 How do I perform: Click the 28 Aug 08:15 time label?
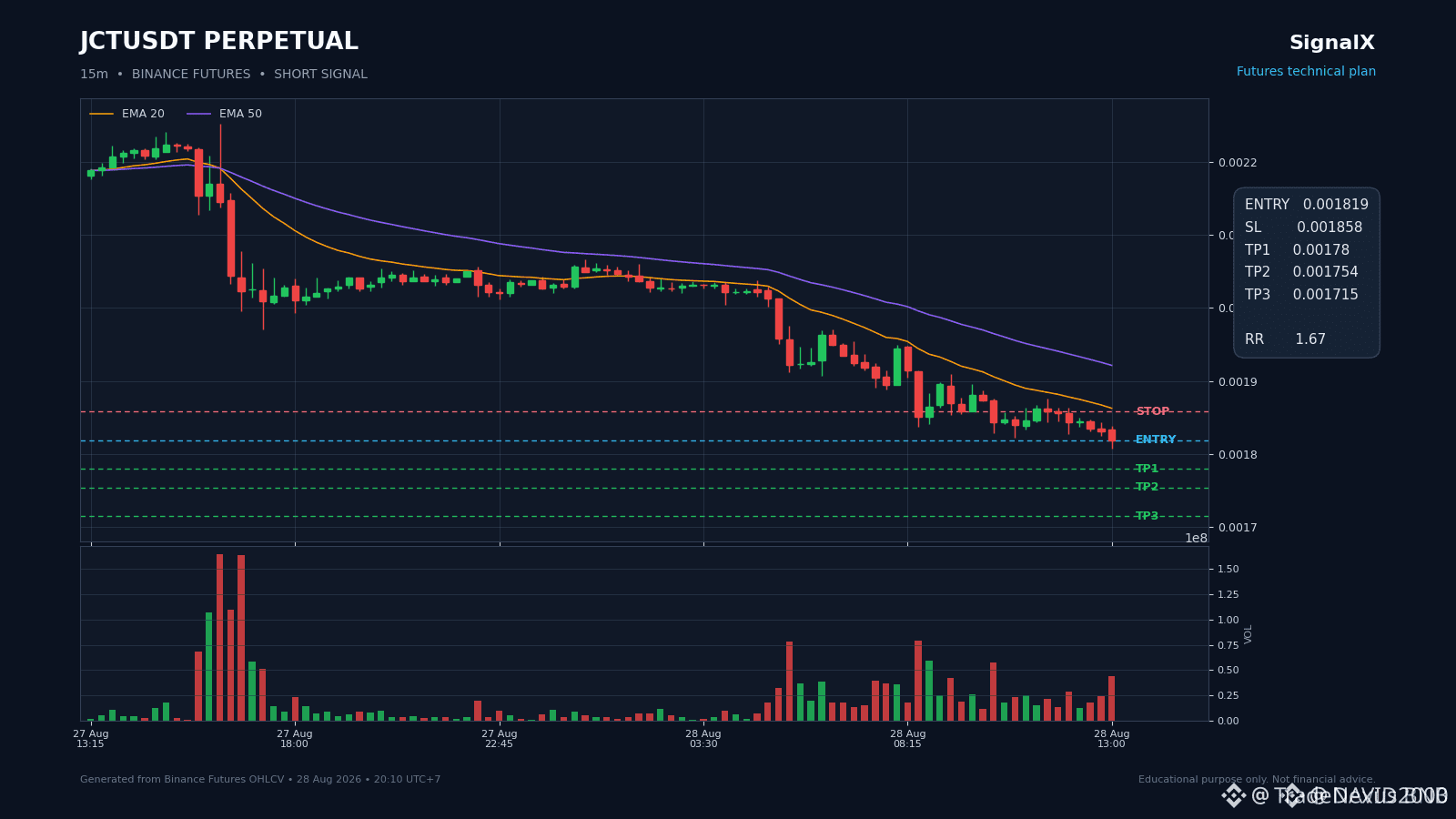click(907, 739)
